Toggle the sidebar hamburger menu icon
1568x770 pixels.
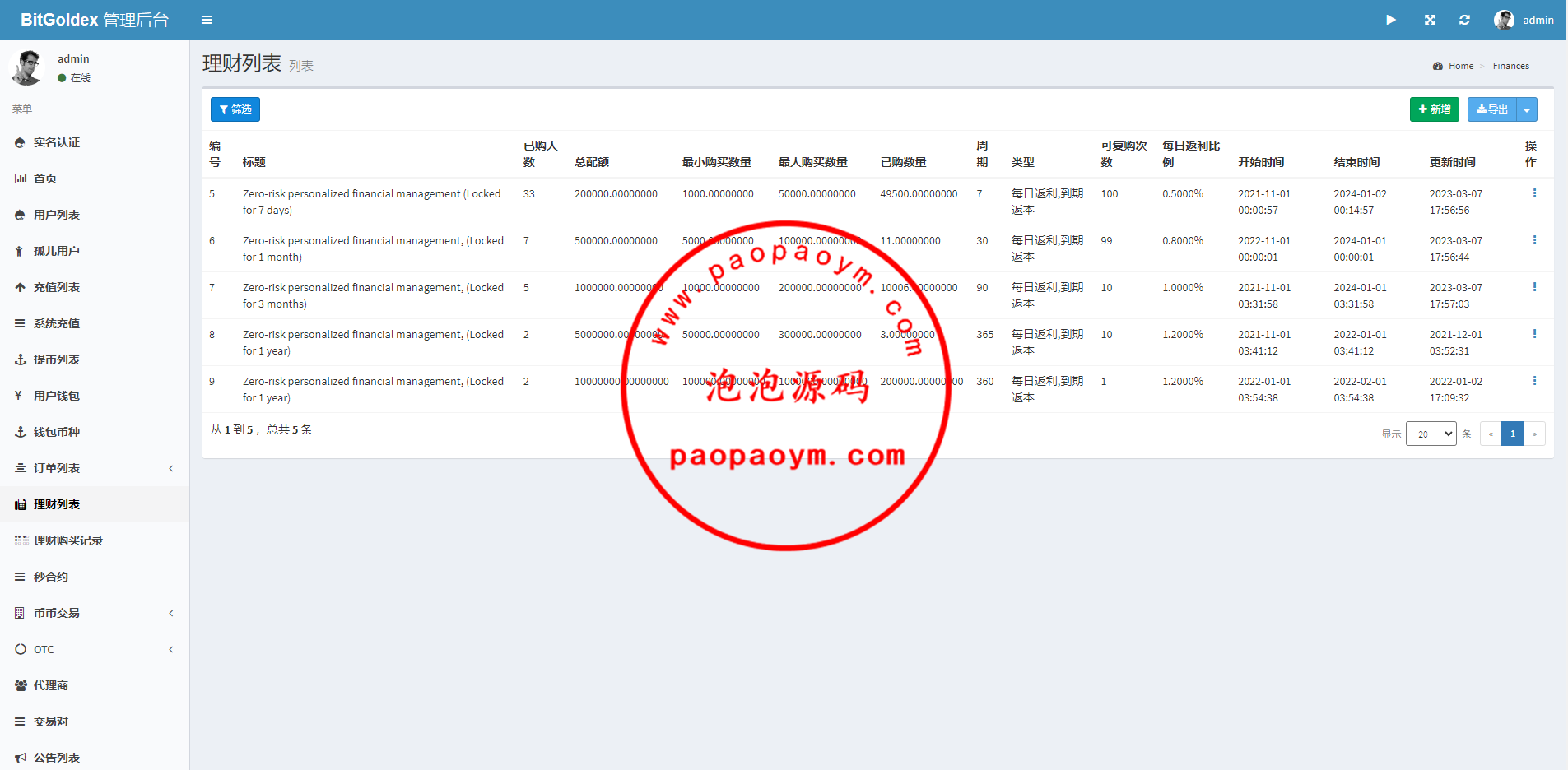click(x=207, y=20)
